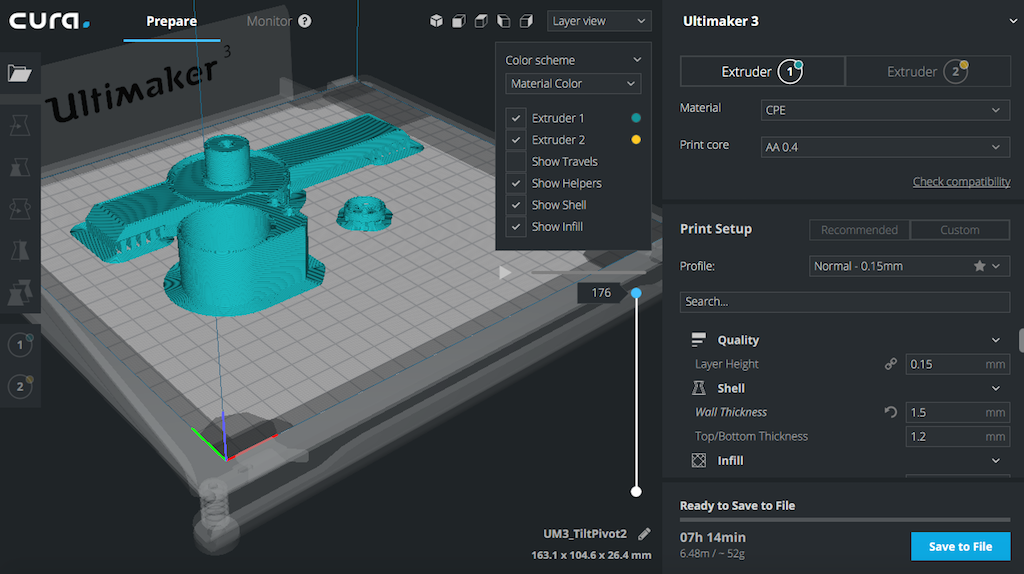Click the UM3_TiltPivot2 job name
The height and width of the screenshot is (574, 1024).
tap(584, 534)
